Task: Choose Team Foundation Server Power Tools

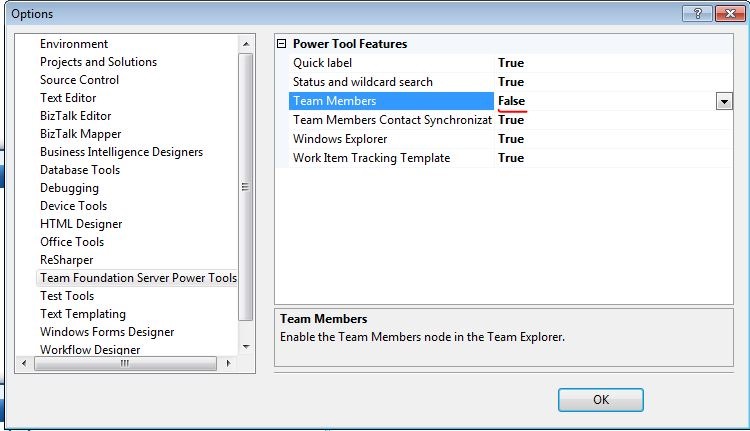Action: (x=138, y=278)
